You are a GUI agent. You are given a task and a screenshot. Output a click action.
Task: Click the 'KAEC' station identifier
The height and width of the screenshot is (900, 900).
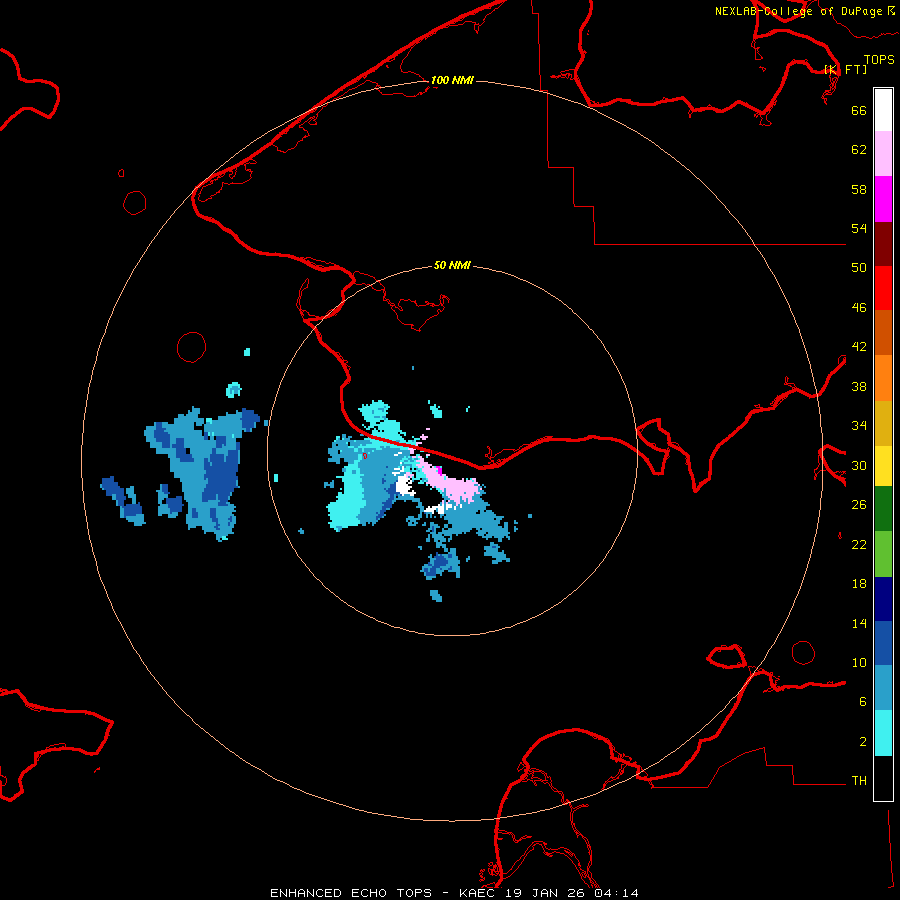pos(478,893)
